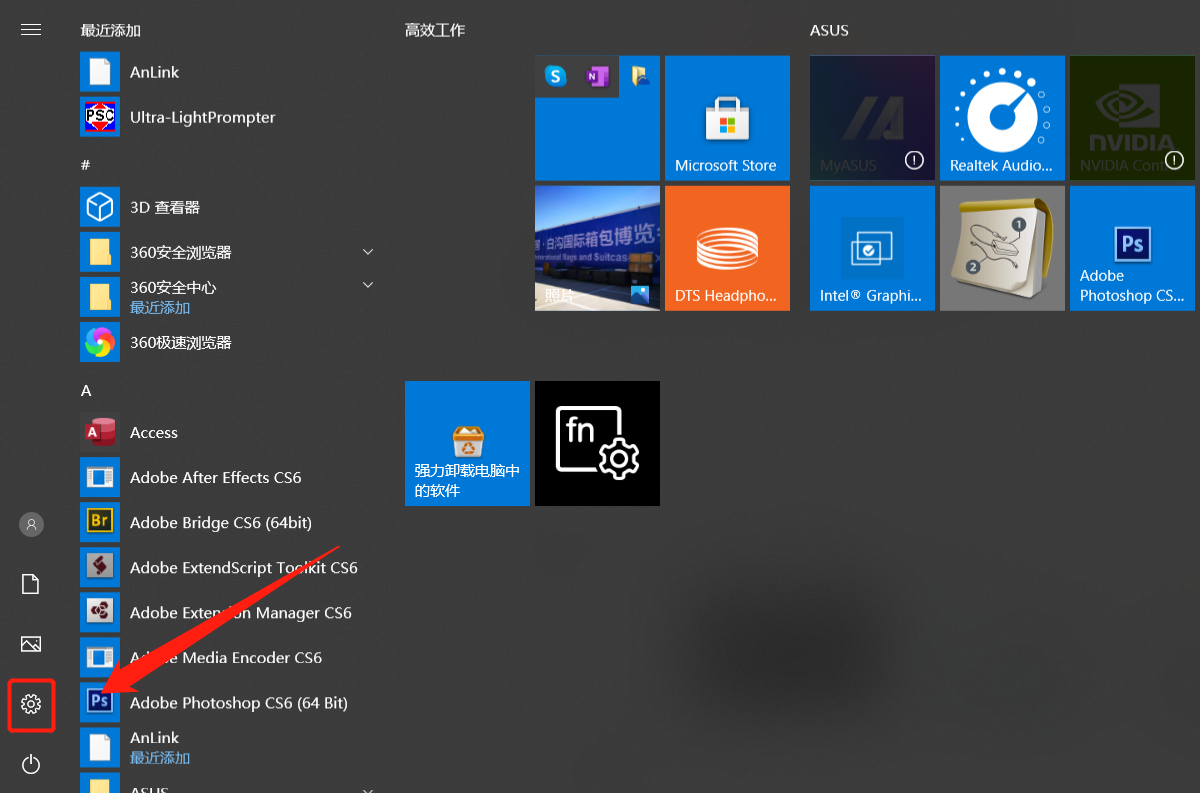The width and height of the screenshot is (1200, 793).
Task: Open the MyASUS tile
Action: pyautogui.click(x=872, y=118)
